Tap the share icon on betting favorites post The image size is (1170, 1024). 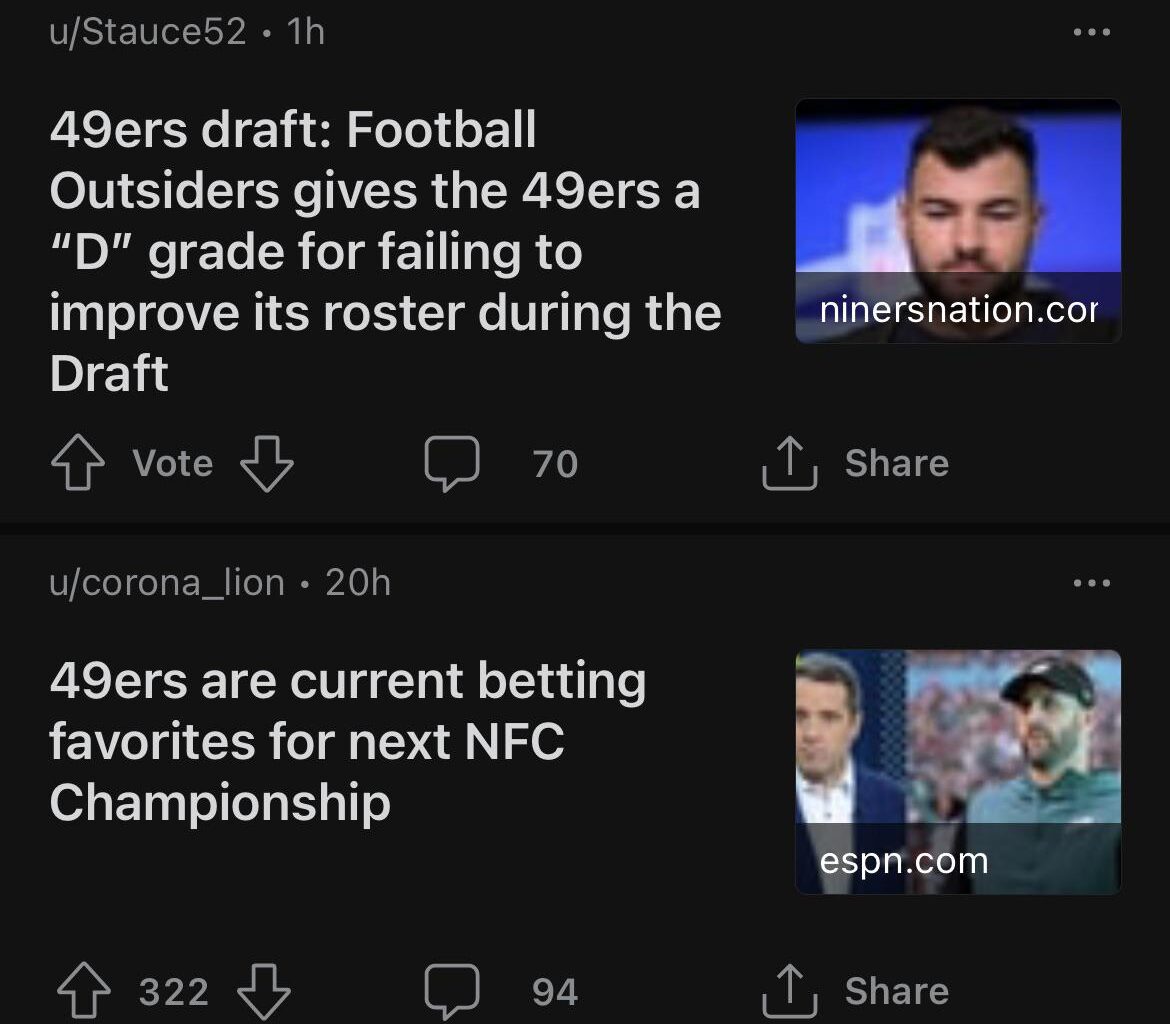click(x=790, y=991)
